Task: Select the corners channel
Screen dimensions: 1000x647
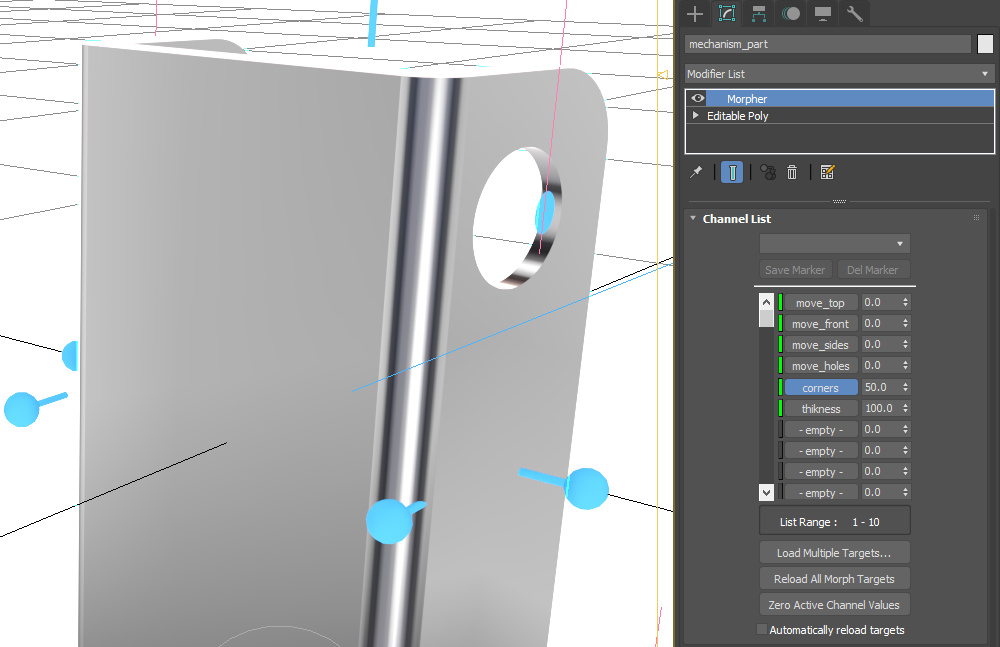Action: [x=821, y=387]
